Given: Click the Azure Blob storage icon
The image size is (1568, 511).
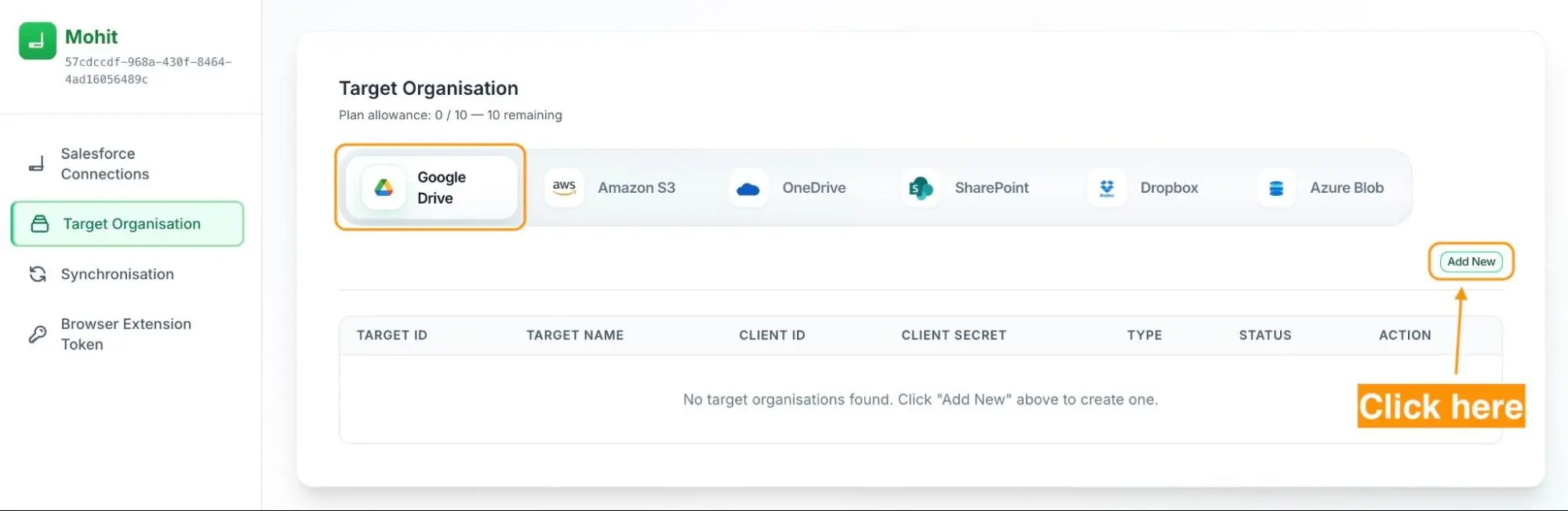Looking at the screenshot, I should point(1276,188).
